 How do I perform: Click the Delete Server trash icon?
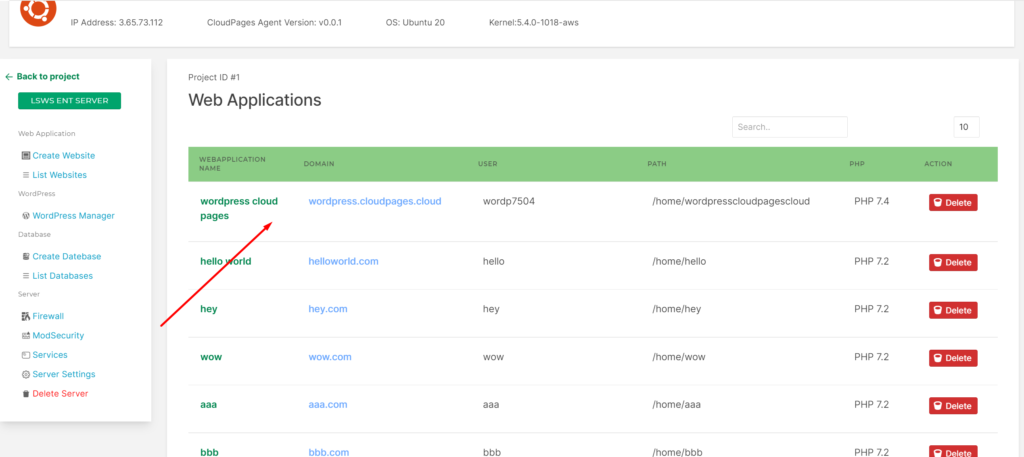click(x=25, y=394)
